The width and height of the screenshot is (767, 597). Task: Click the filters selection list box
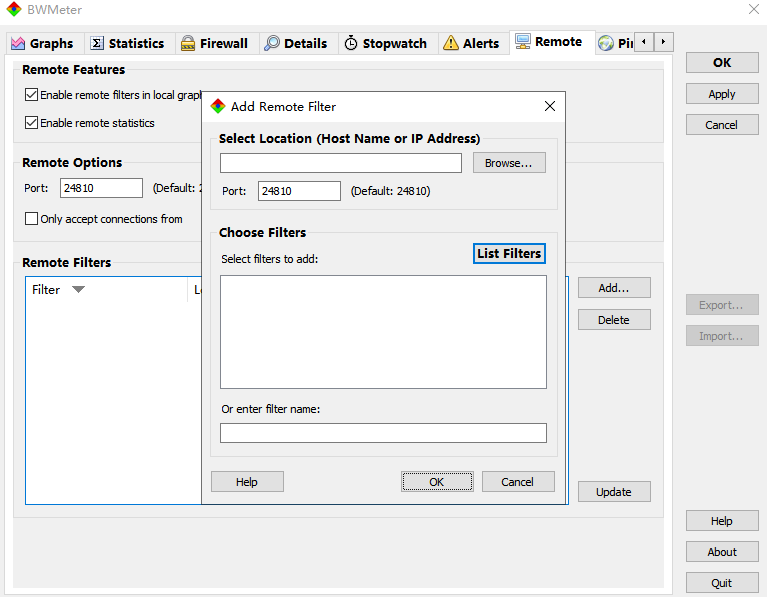coord(383,332)
